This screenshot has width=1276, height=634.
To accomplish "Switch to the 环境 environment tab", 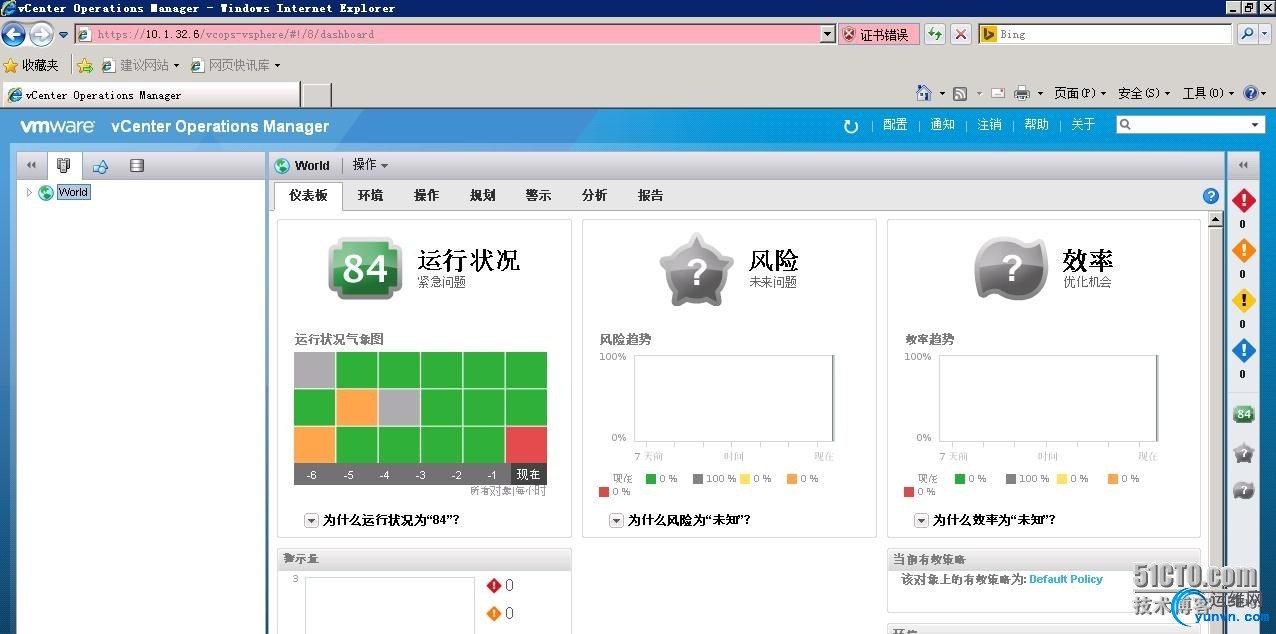I will pos(370,196).
